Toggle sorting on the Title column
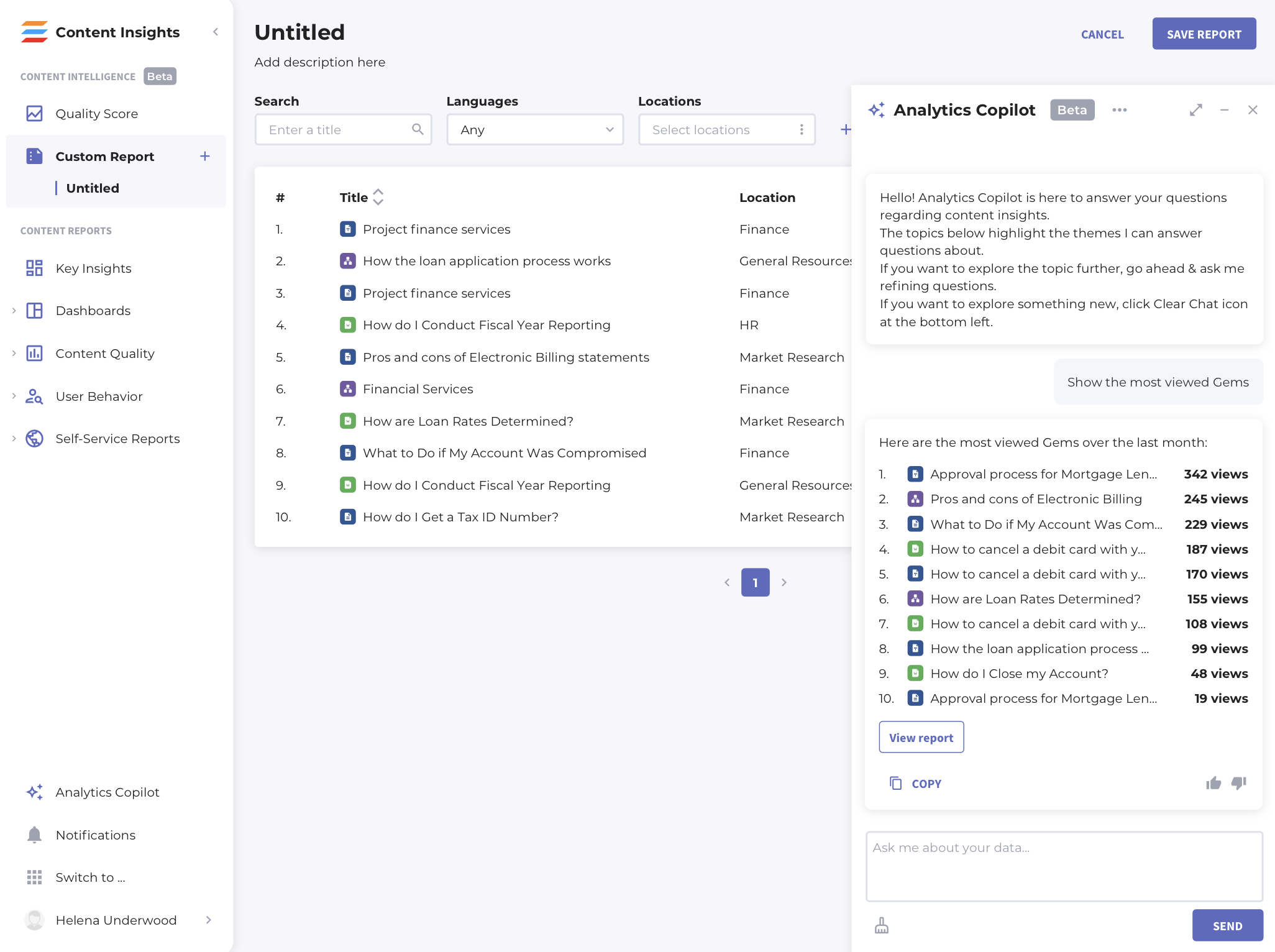Image resolution: width=1275 pixels, height=952 pixels. [378, 197]
